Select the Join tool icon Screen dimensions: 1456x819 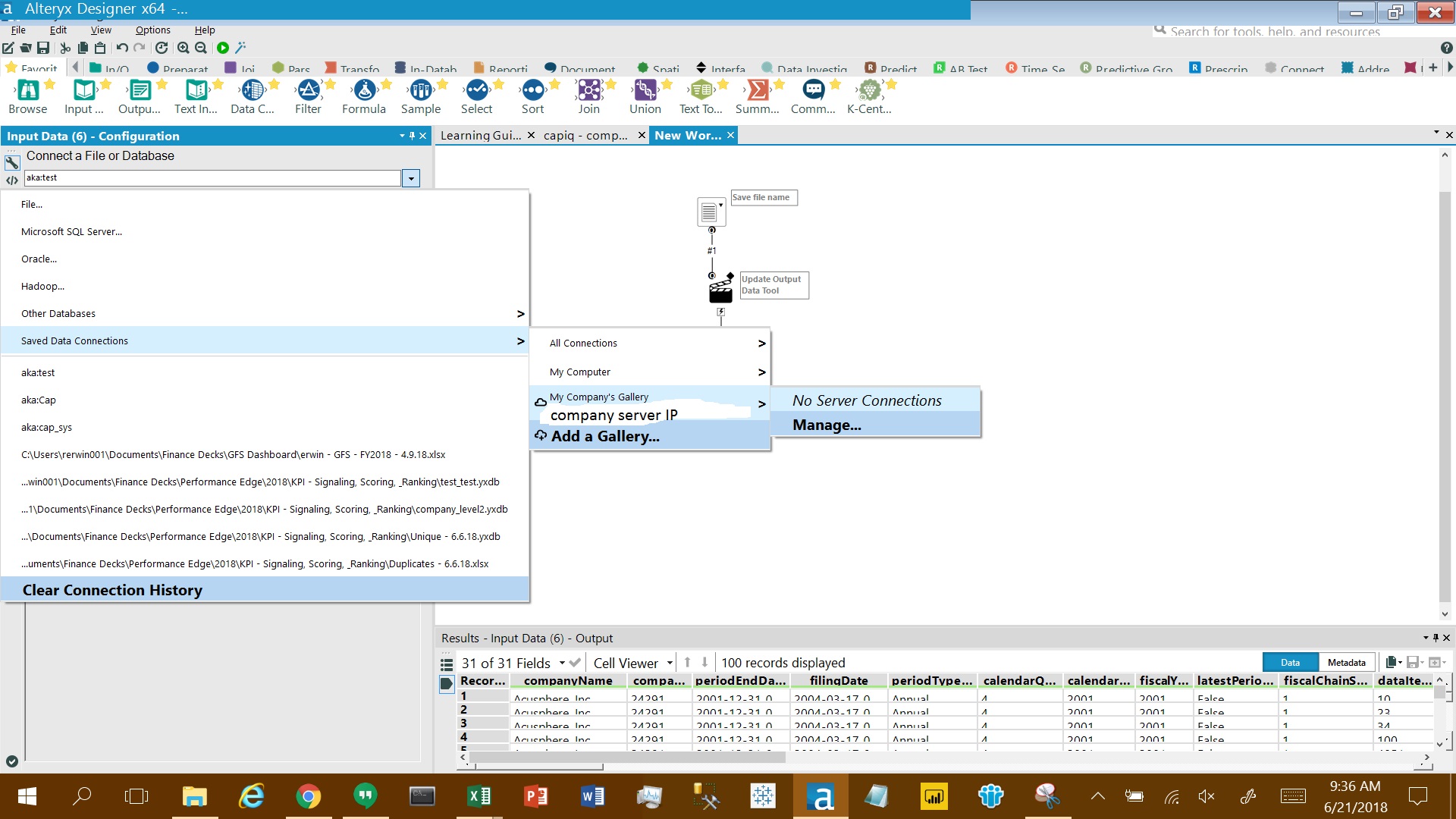click(x=588, y=91)
